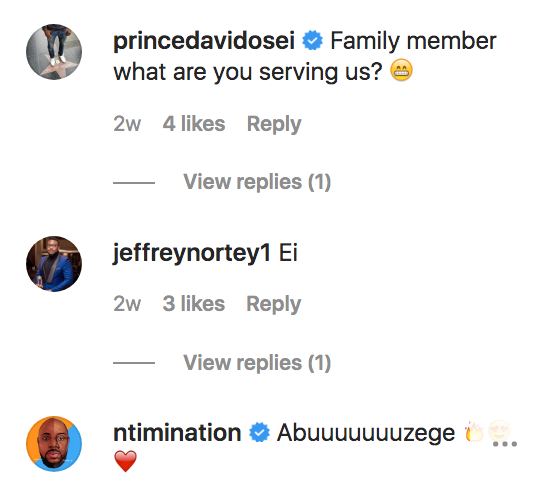
Task: Reply to princedavidosei's comment
Action: (274, 124)
